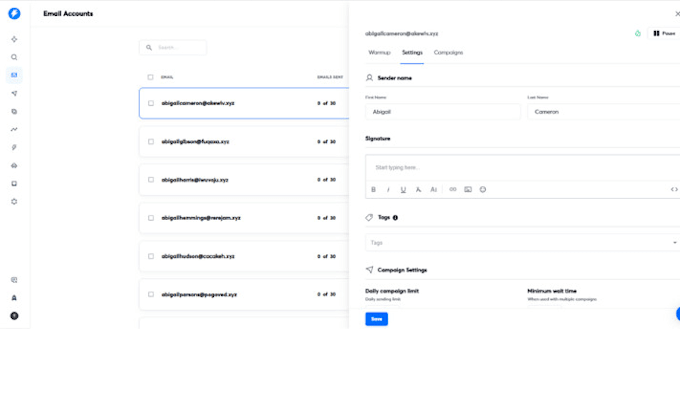This screenshot has width=680, height=411.
Task: Tick the checkbox next to abigailhudson@cocakeh.xyz
Action: click(151, 256)
